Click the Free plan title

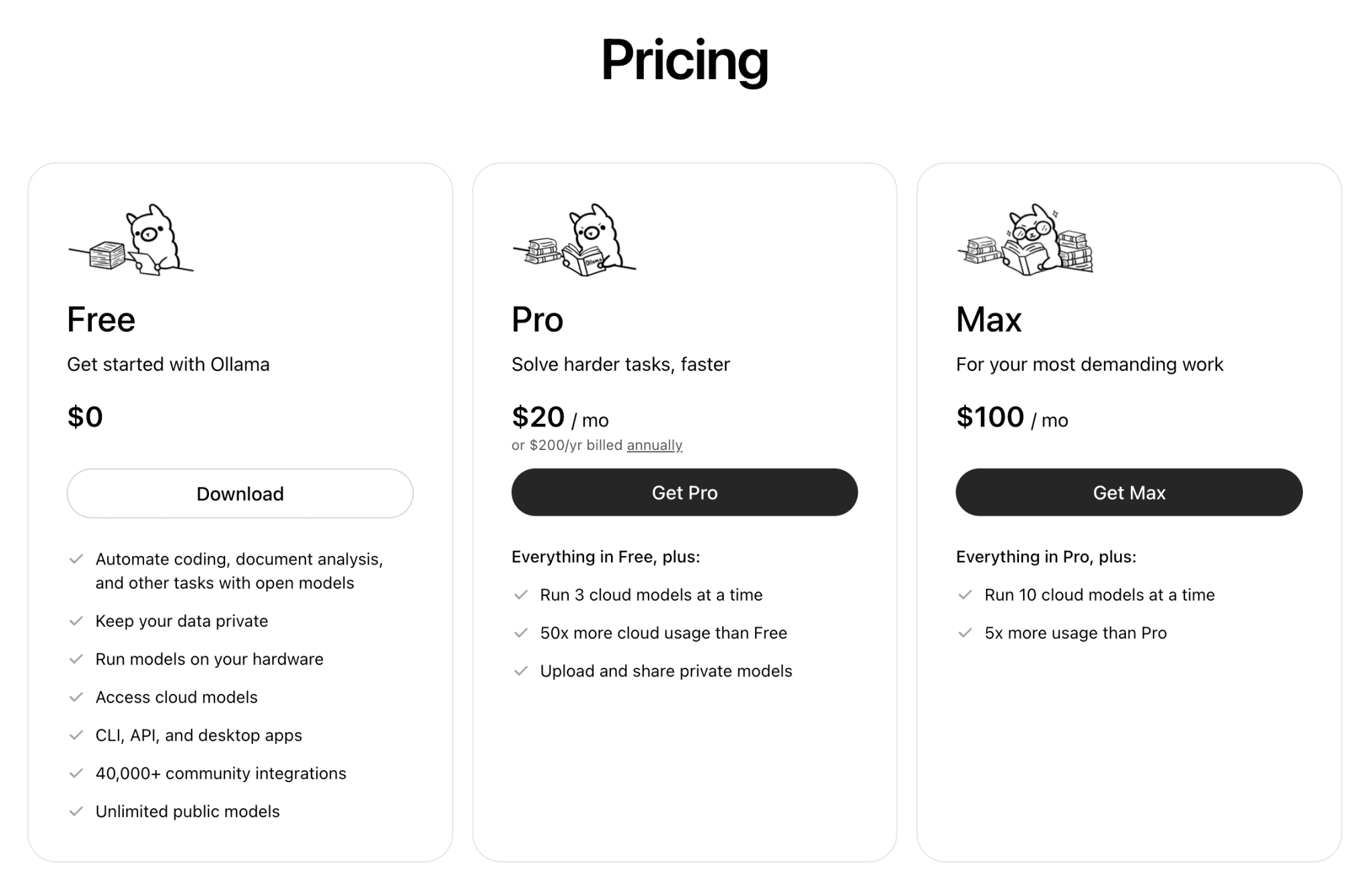[101, 319]
